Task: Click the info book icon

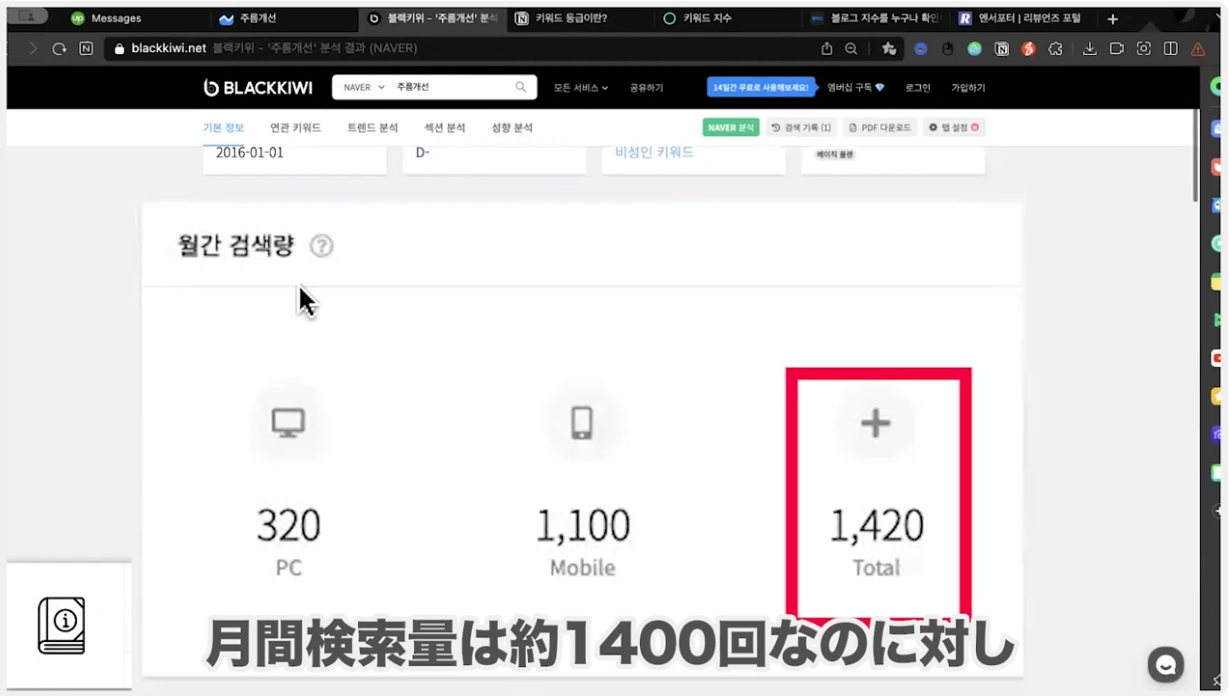Action: pos(62,625)
